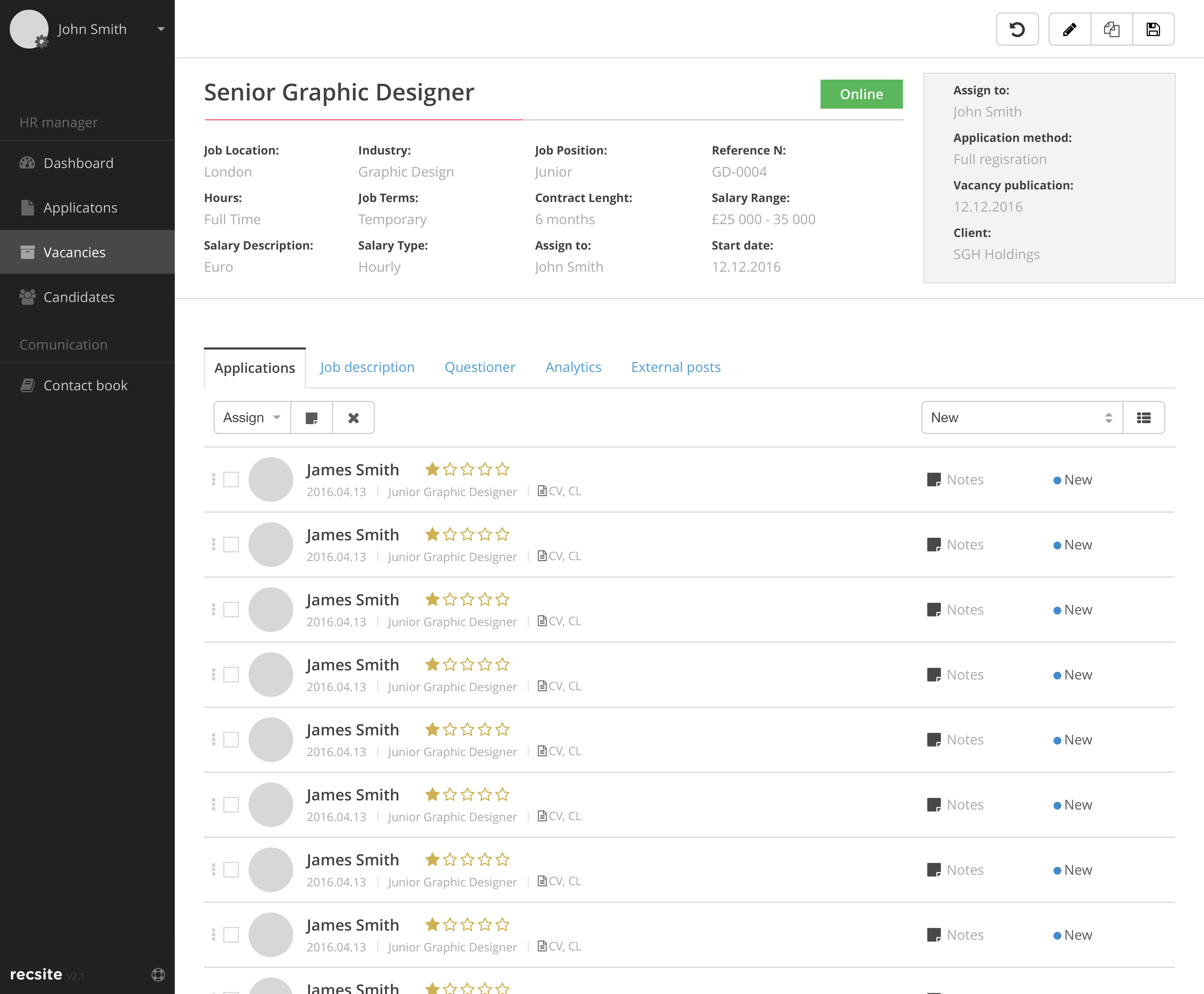Go to Candidates in the sidebar

[79, 297]
